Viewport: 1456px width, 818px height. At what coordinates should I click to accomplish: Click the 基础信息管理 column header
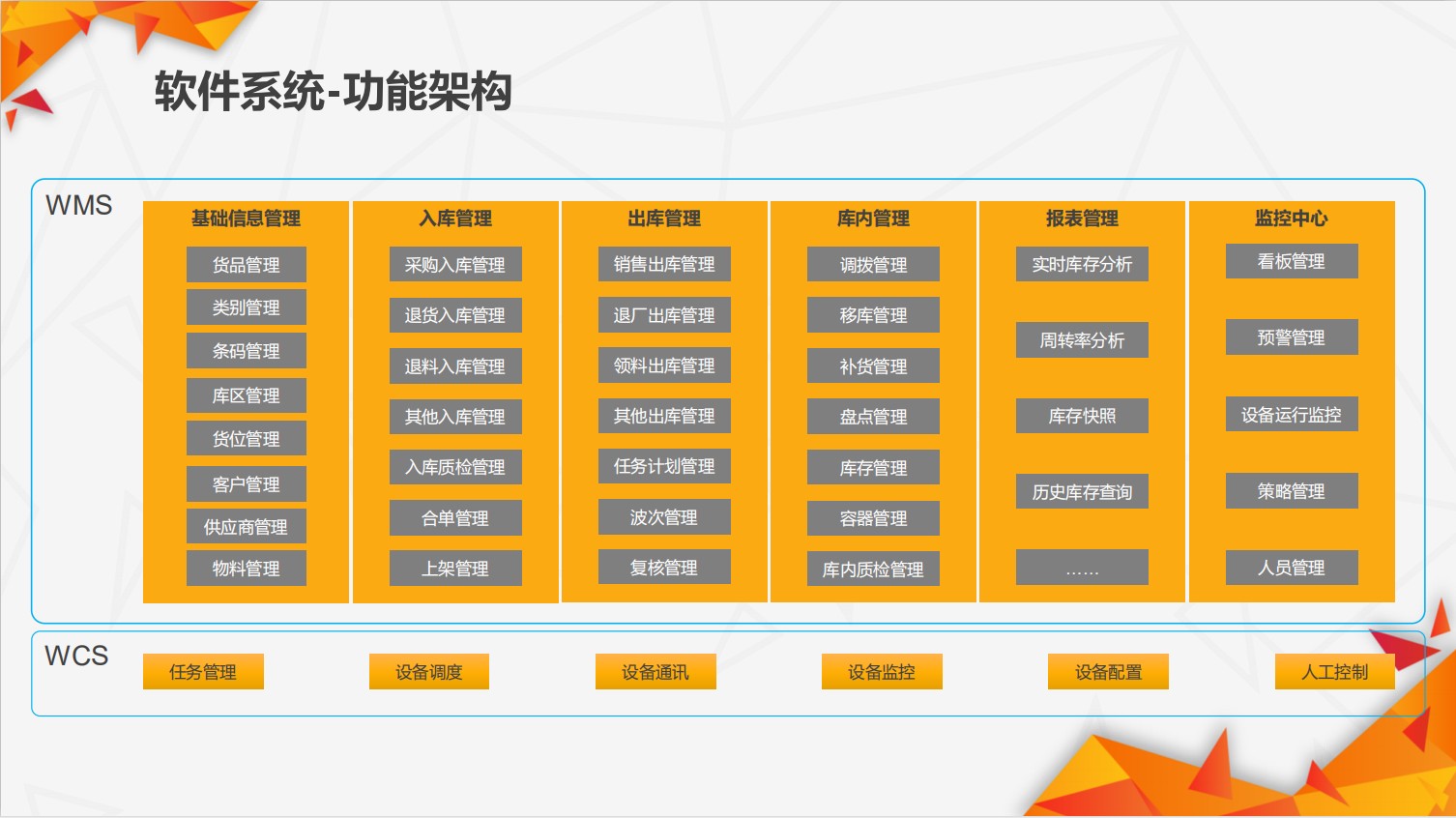246,219
